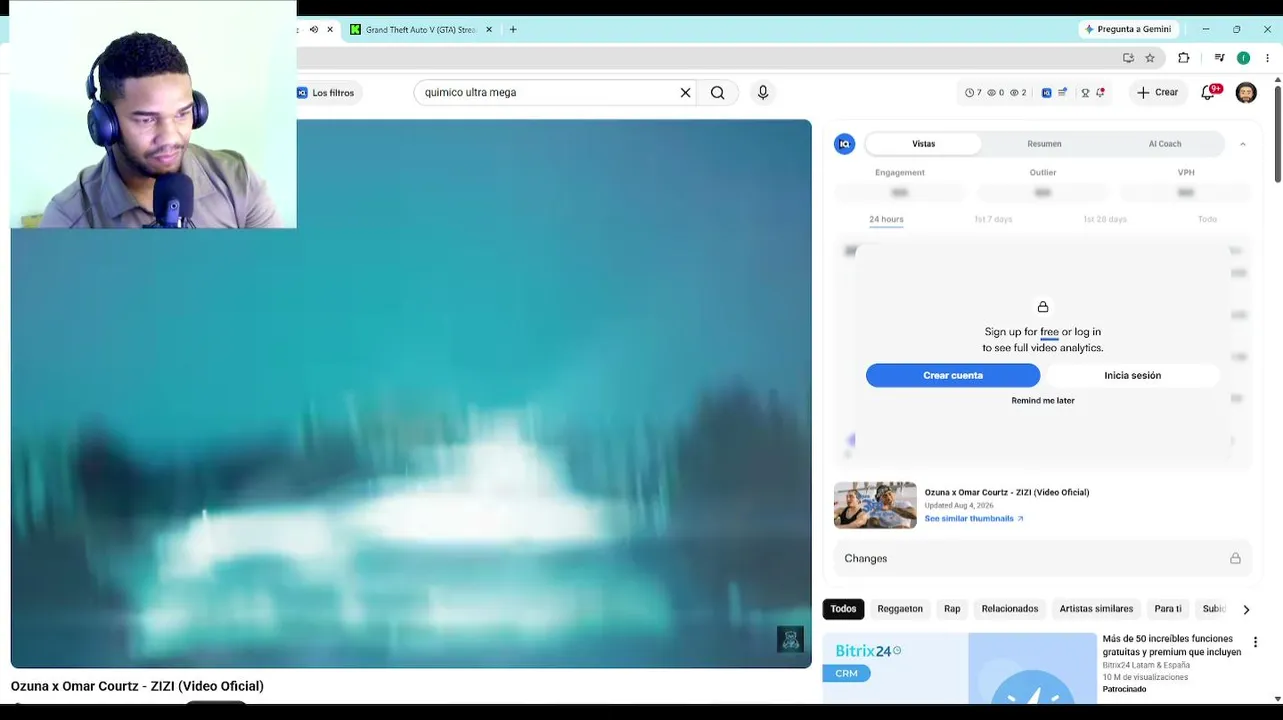Click Remind me later
1283x720 pixels.
[x=1043, y=401]
